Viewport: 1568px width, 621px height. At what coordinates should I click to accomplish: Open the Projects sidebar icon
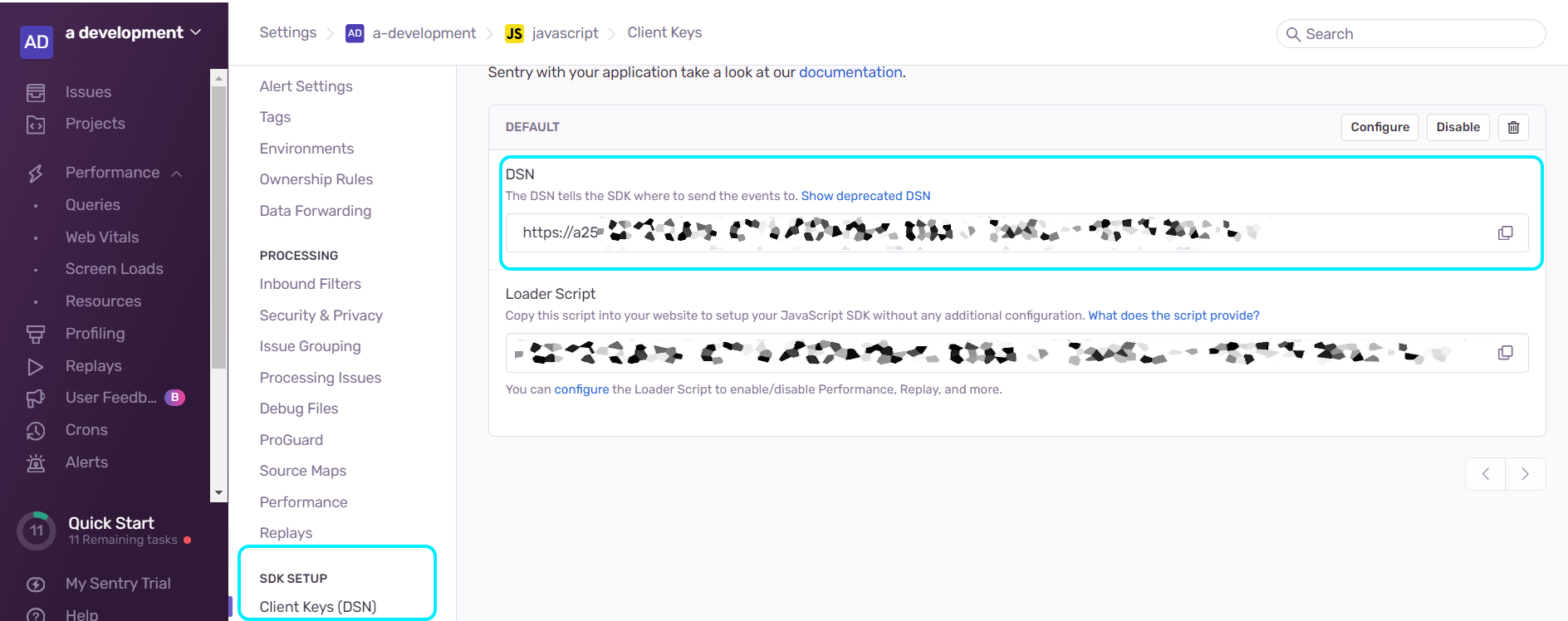[36, 125]
